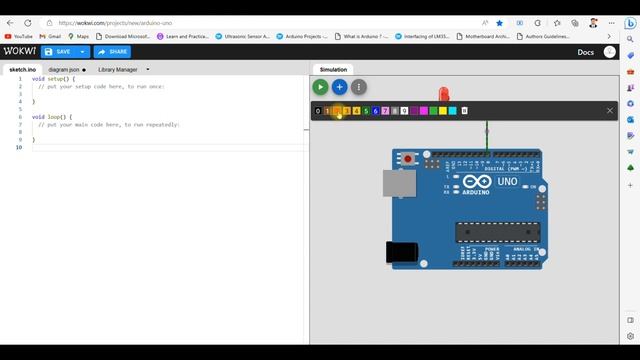Open the Collections icon in Edge toolbar
Viewport: 640px width, 360px height.
(x=575, y=23)
